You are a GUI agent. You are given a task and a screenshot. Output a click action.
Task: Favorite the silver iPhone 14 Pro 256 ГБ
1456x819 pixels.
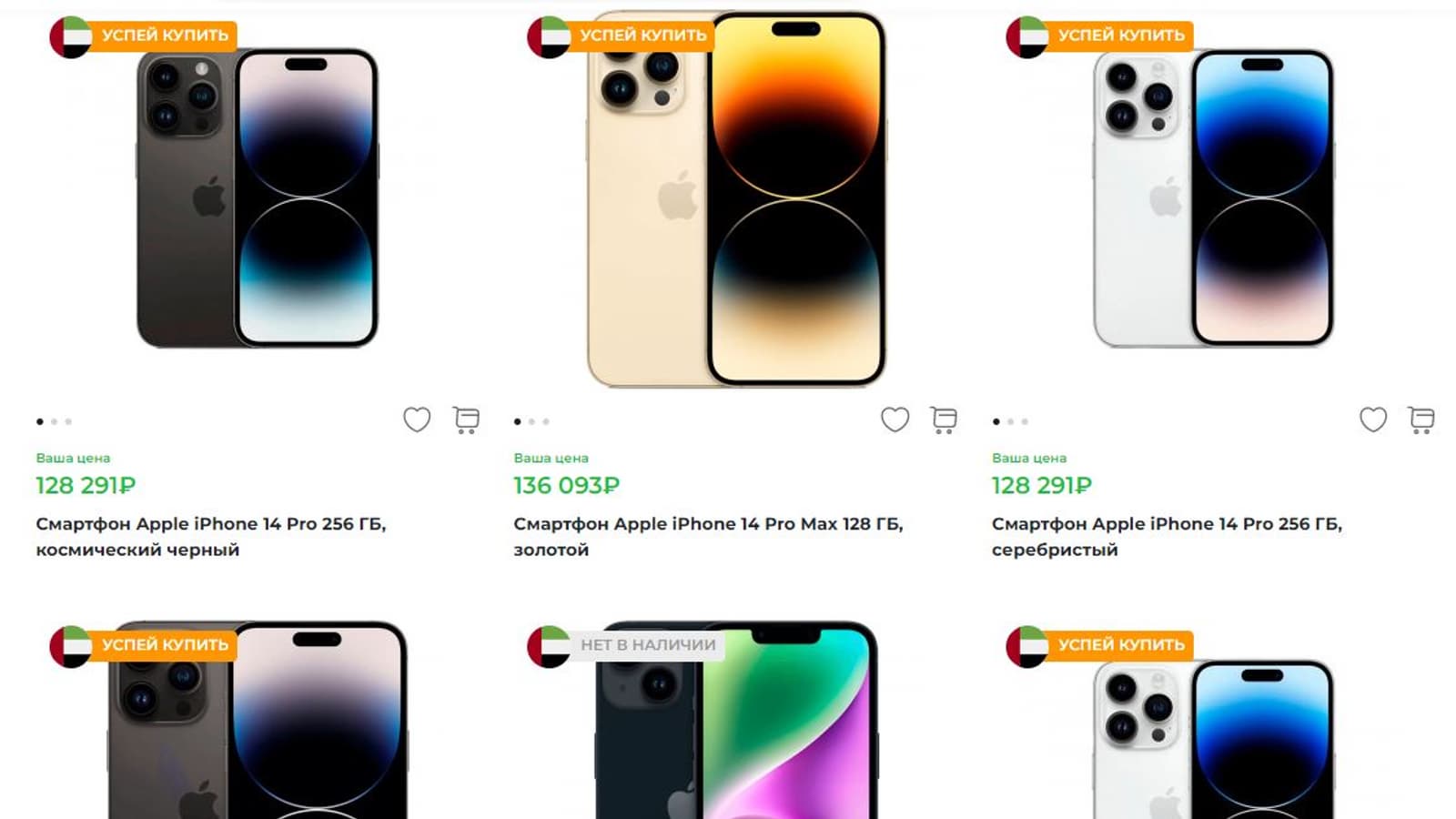coord(1373,420)
